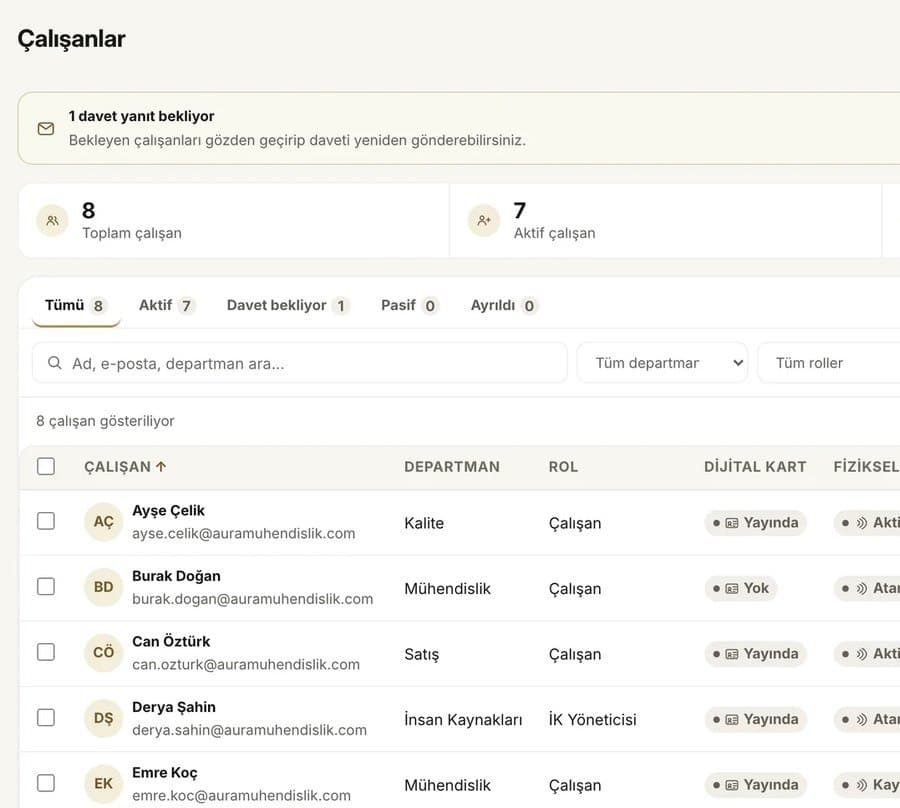Image resolution: width=900 pixels, height=808 pixels.
Task: Sort by the DEPARTMAN column header
Action: 452,467
